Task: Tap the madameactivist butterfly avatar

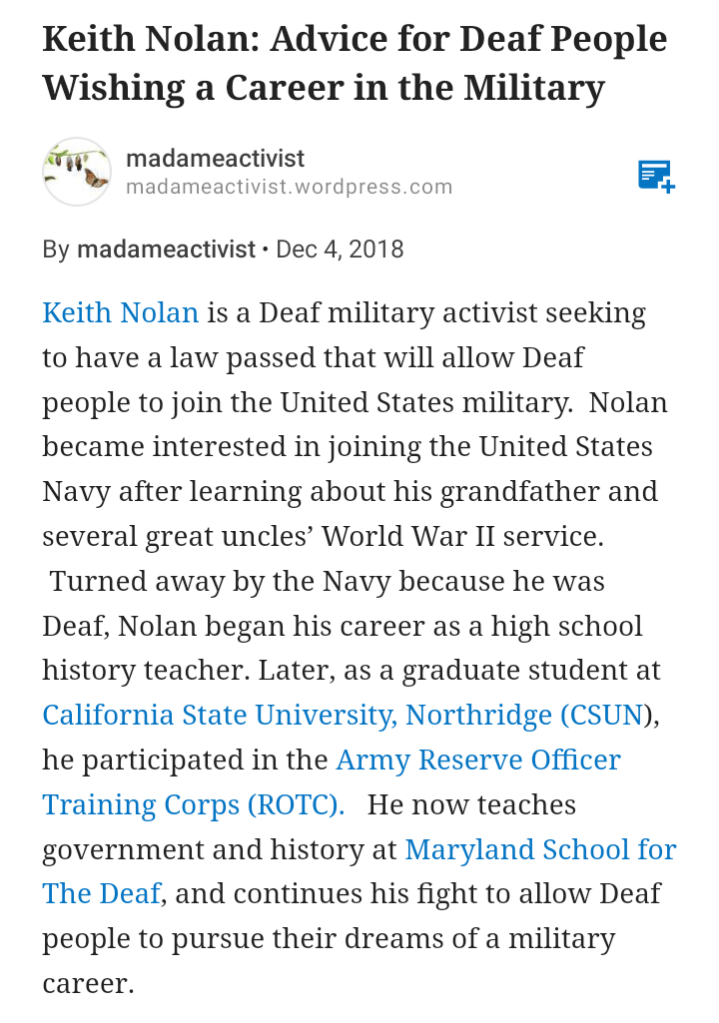Action: [77, 172]
